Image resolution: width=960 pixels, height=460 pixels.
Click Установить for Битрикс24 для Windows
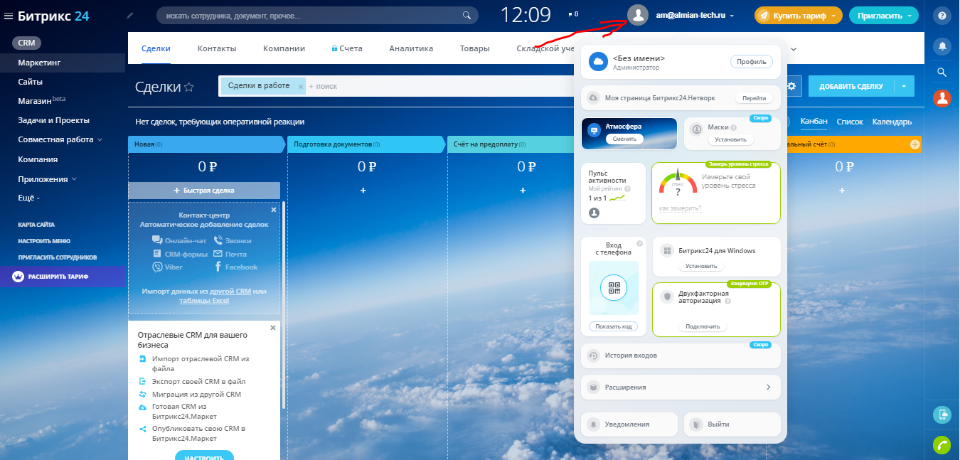click(x=701, y=266)
